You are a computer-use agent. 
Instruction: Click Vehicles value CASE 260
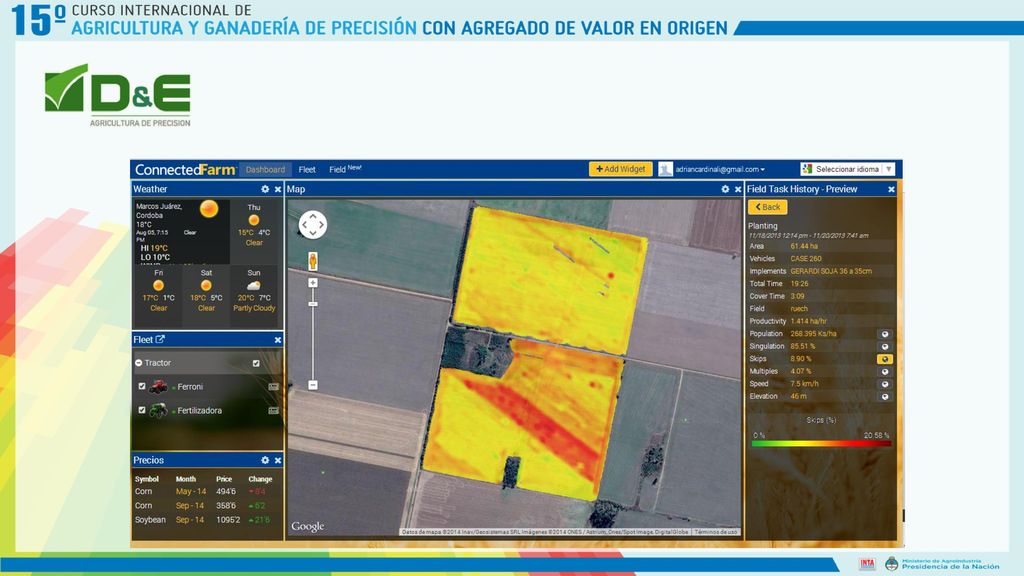806,259
